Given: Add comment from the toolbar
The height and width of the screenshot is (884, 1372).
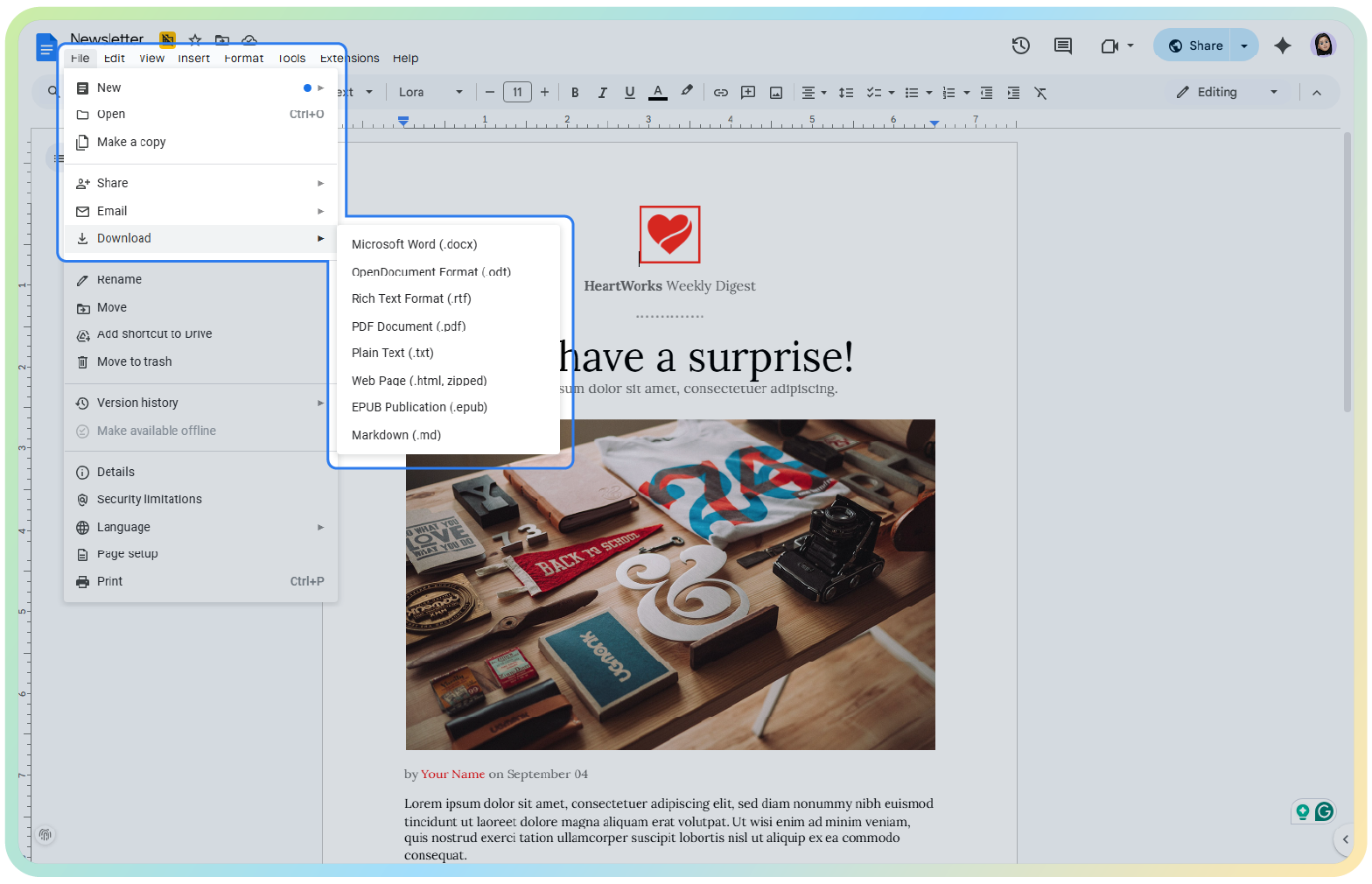Looking at the screenshot, I should pyautogui.click(x=748, y=93).
